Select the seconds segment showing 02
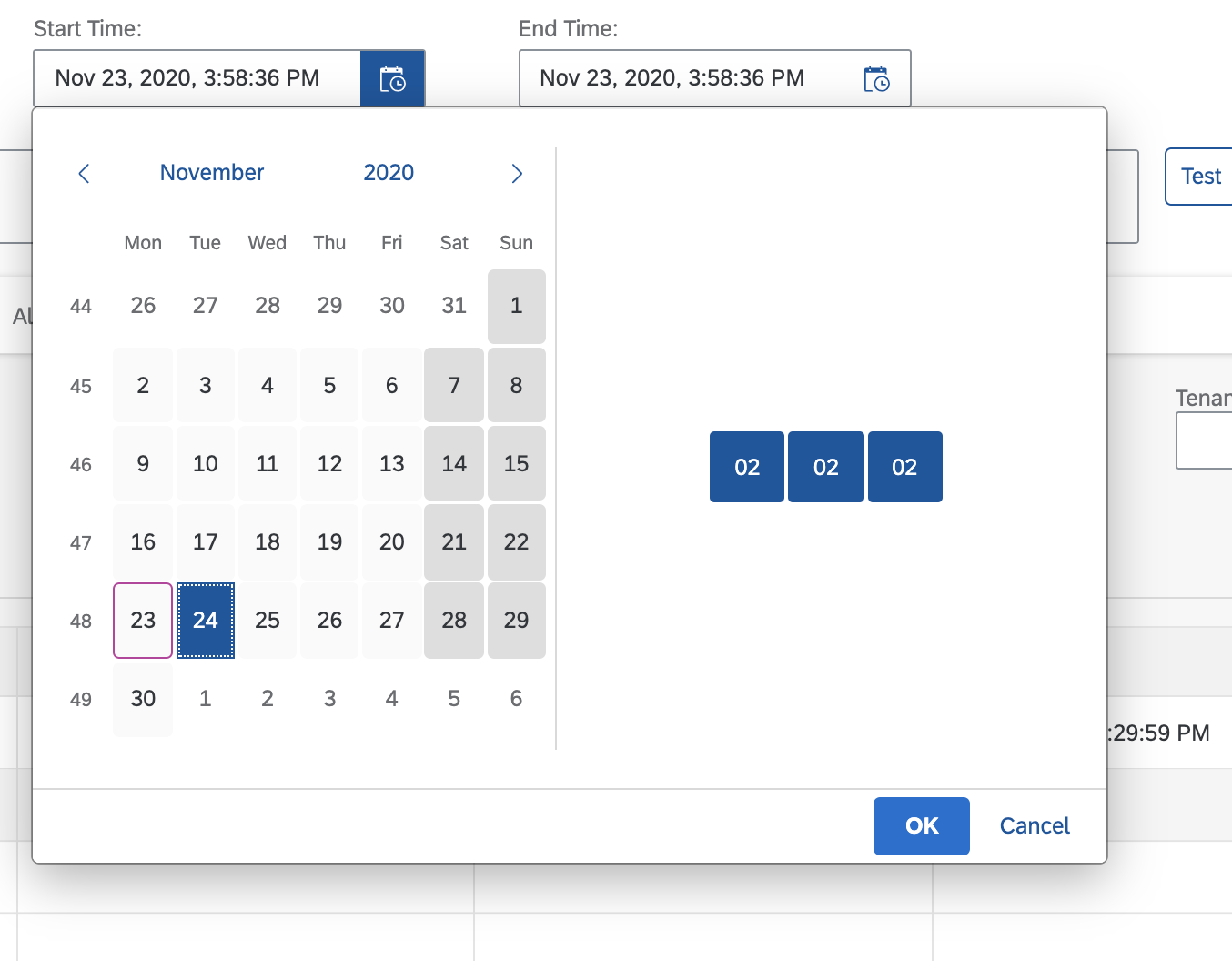The image size is (1232, 961). coord(904,467)
